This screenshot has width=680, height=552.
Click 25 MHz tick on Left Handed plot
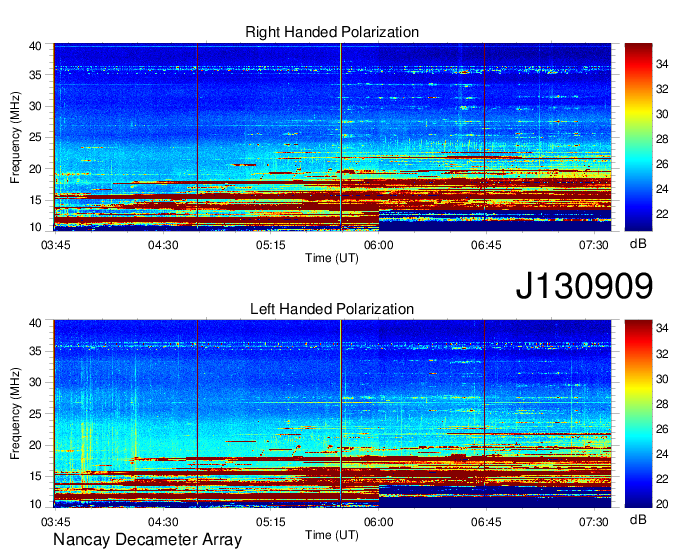35,414
